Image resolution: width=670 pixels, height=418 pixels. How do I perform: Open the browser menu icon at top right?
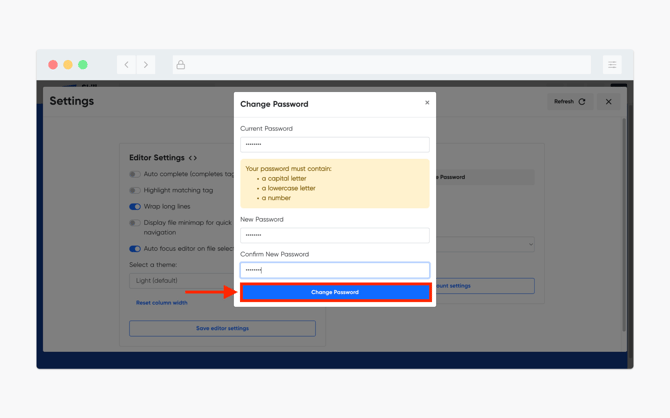point(612,65)
